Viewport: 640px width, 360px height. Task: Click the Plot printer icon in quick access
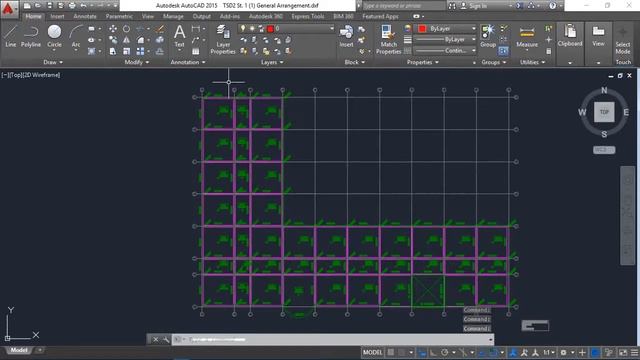click(72, 6)
